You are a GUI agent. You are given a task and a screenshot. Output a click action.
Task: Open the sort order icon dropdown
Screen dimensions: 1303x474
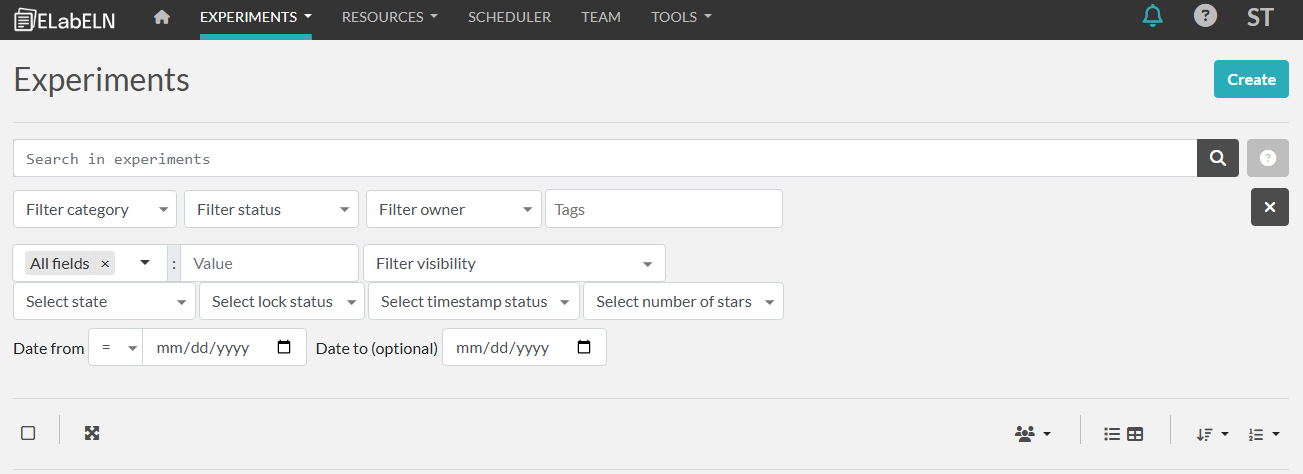pyautogui.click(x=1212, y=434)
